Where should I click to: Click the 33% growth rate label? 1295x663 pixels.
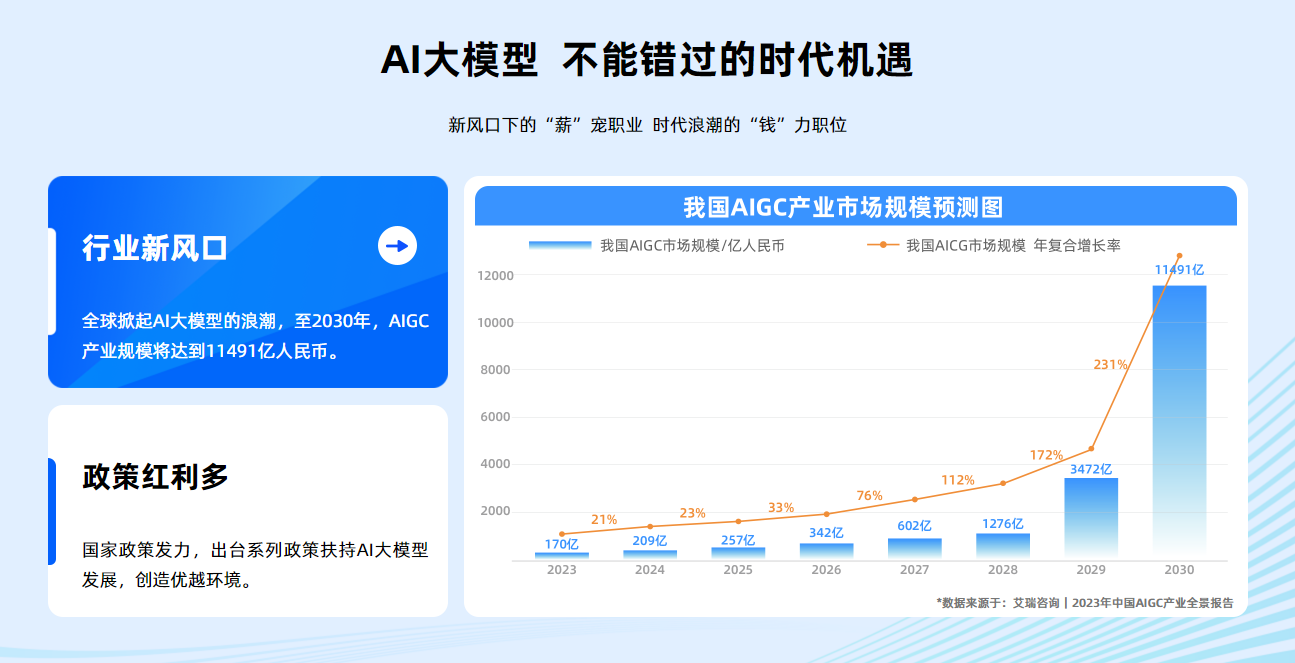781,508
